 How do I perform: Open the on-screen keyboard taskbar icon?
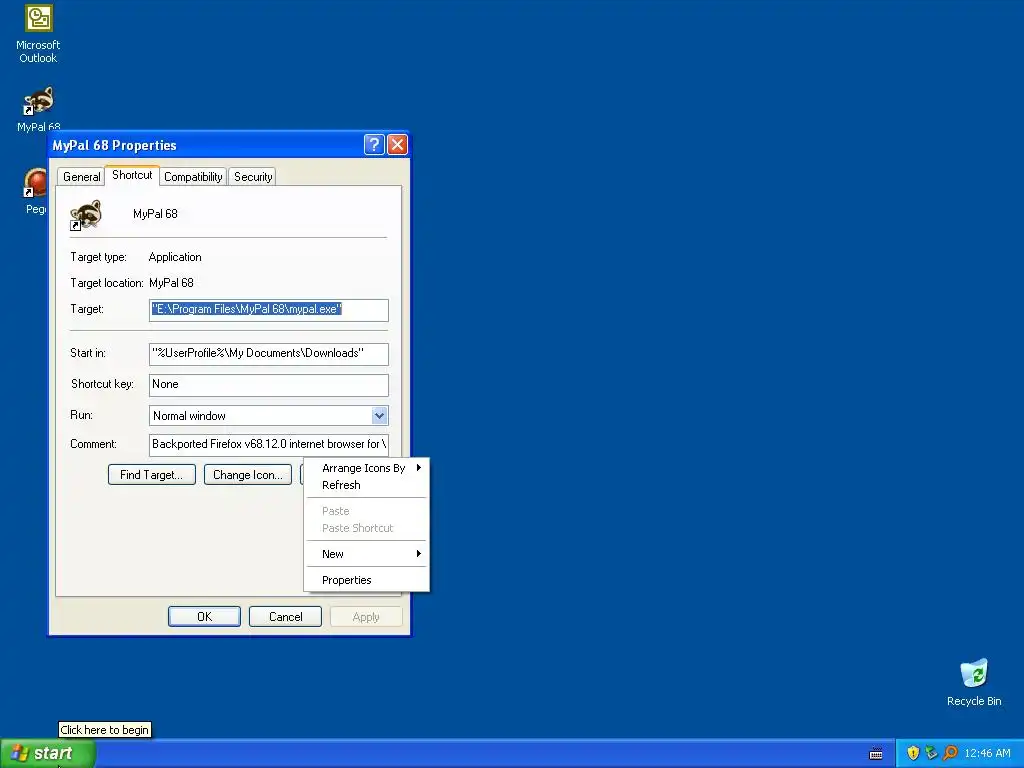(876, 754)
